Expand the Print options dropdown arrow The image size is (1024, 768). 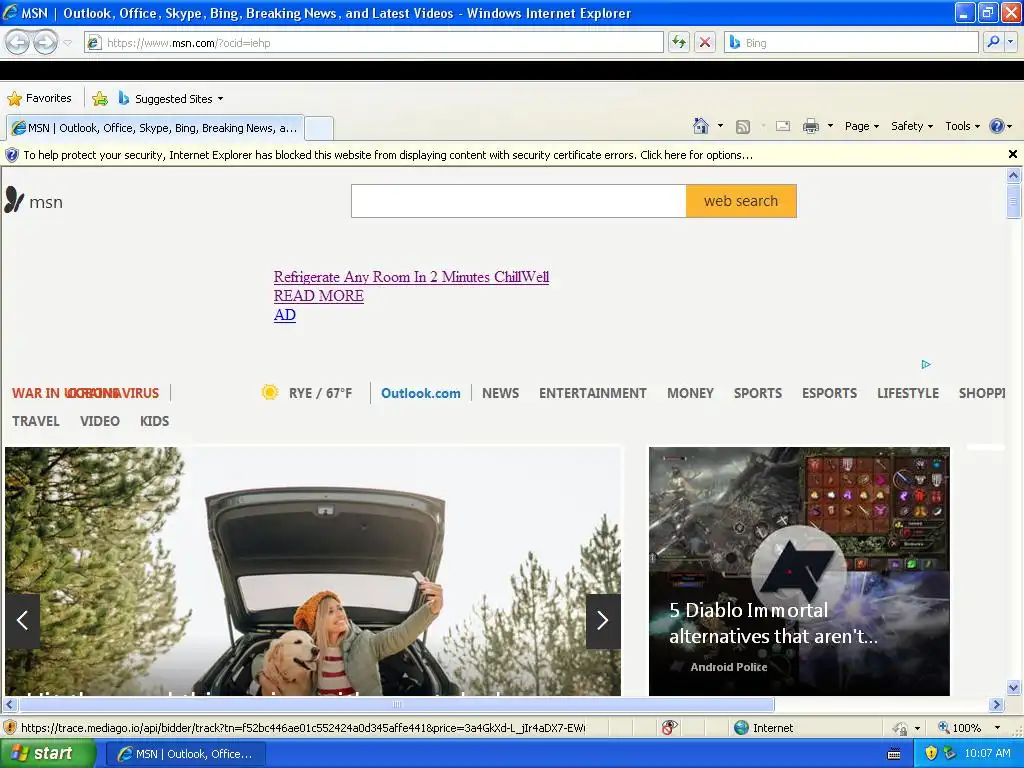[830, 126]
